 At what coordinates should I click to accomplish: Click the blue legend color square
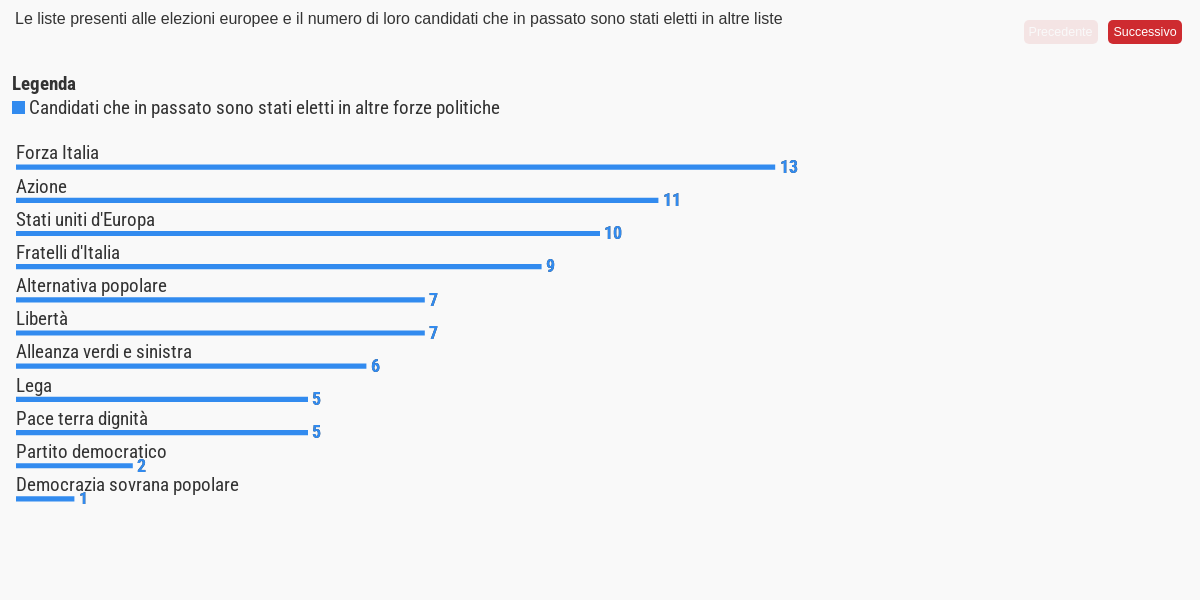point(18,108)
